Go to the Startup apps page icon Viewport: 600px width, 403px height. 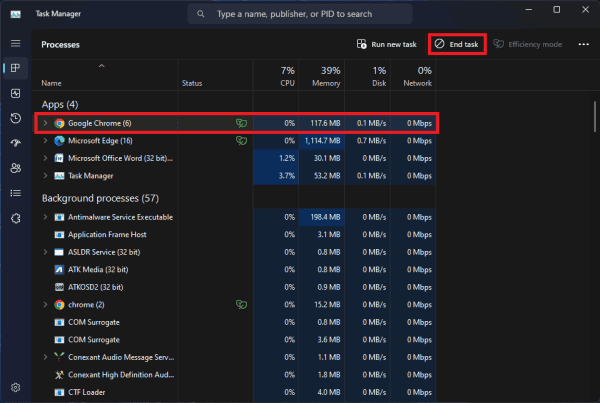click(15, 143)
